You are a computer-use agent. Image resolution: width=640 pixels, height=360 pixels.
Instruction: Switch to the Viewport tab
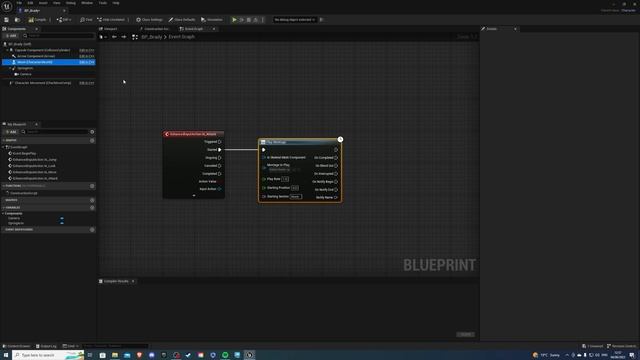click(109, 29)
